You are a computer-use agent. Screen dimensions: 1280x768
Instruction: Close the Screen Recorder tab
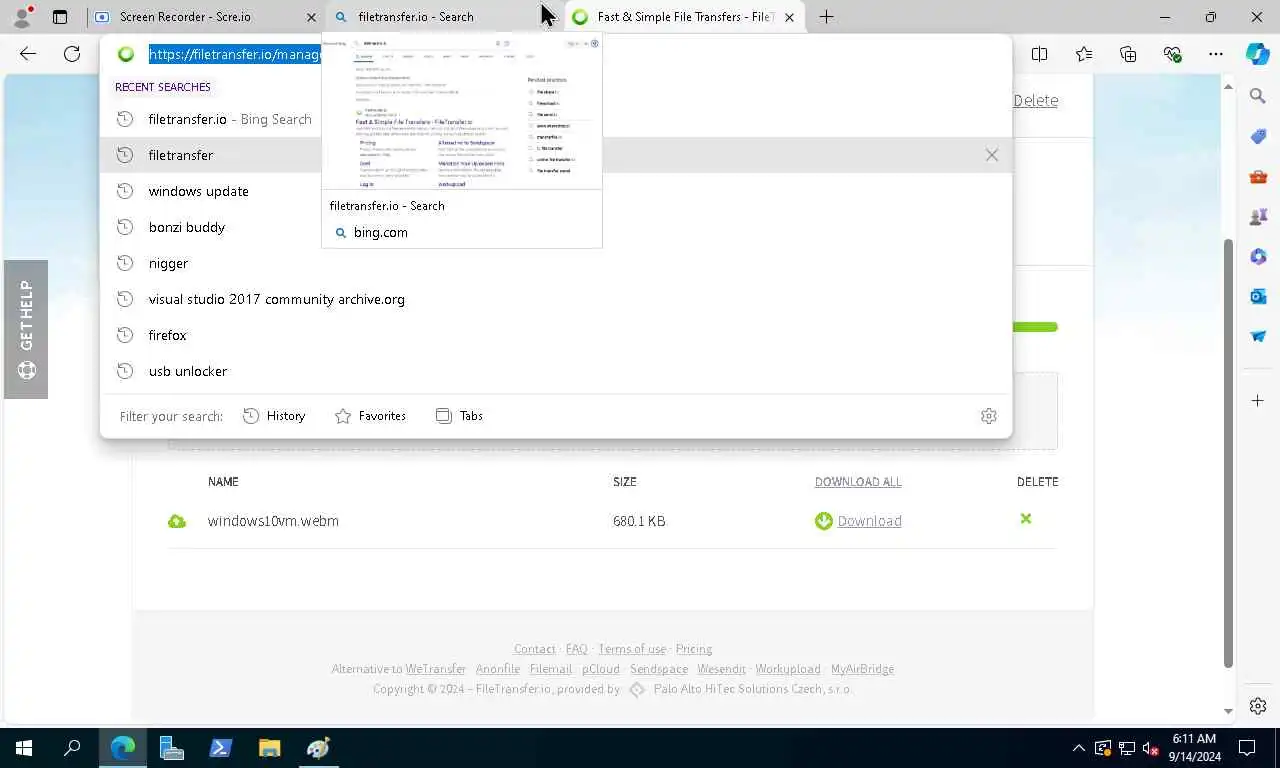(x=311, y=17)
